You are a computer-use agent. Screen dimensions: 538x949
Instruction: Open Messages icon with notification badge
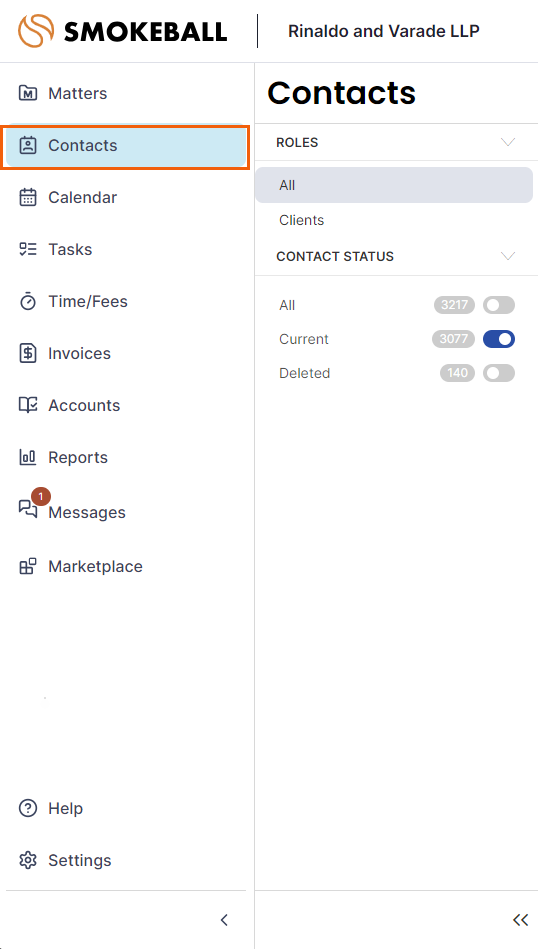pyautogui.click(x=30, y=506)
